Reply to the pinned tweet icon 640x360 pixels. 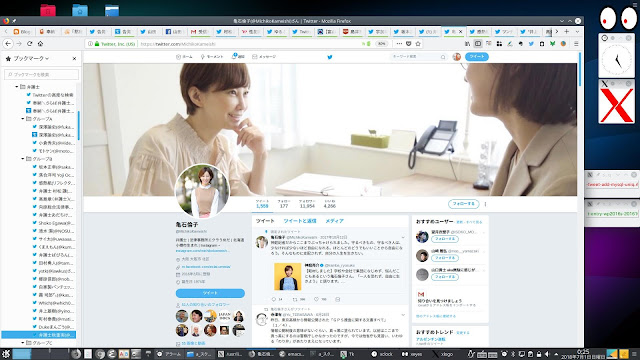274,299
